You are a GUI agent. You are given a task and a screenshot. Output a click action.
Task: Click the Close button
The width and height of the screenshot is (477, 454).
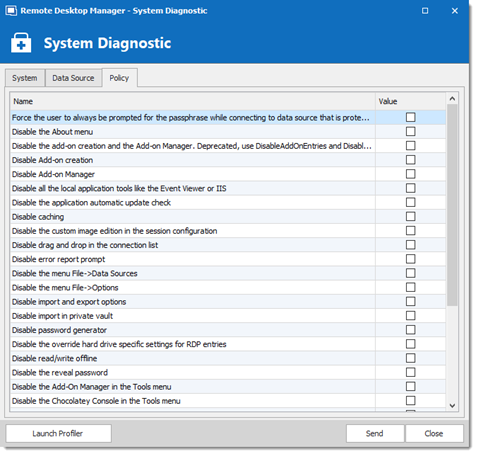pos(434,433)
